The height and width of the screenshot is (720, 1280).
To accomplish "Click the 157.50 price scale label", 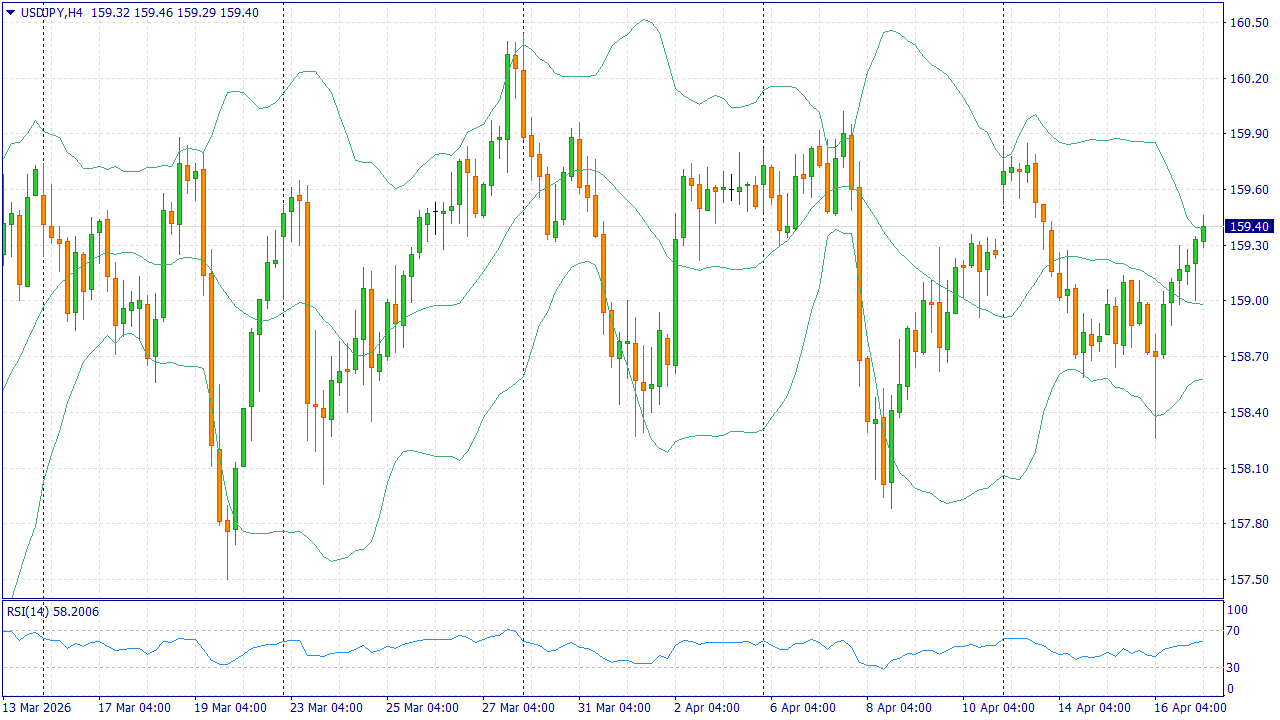I will click(1249, 580).
